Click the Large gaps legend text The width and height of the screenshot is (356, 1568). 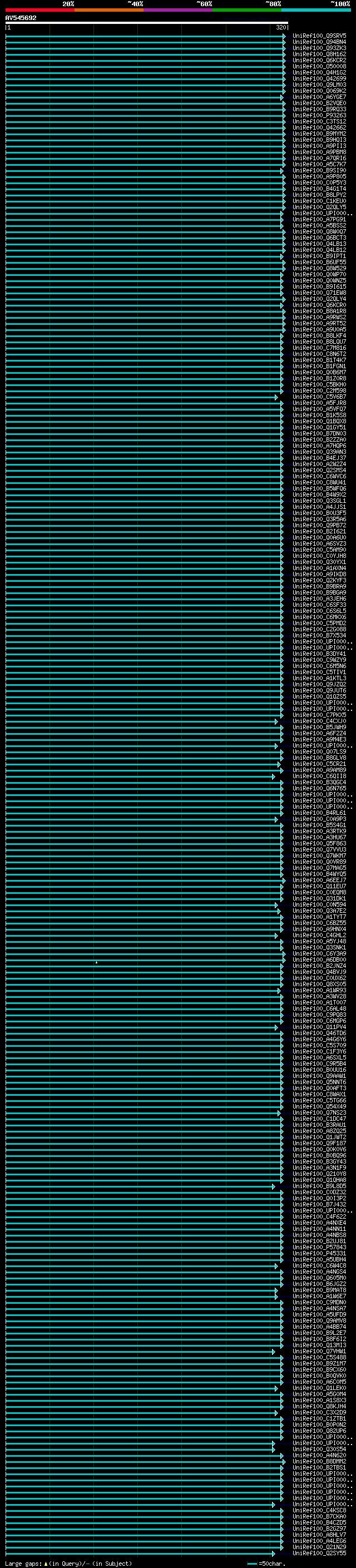(68, 1563)
